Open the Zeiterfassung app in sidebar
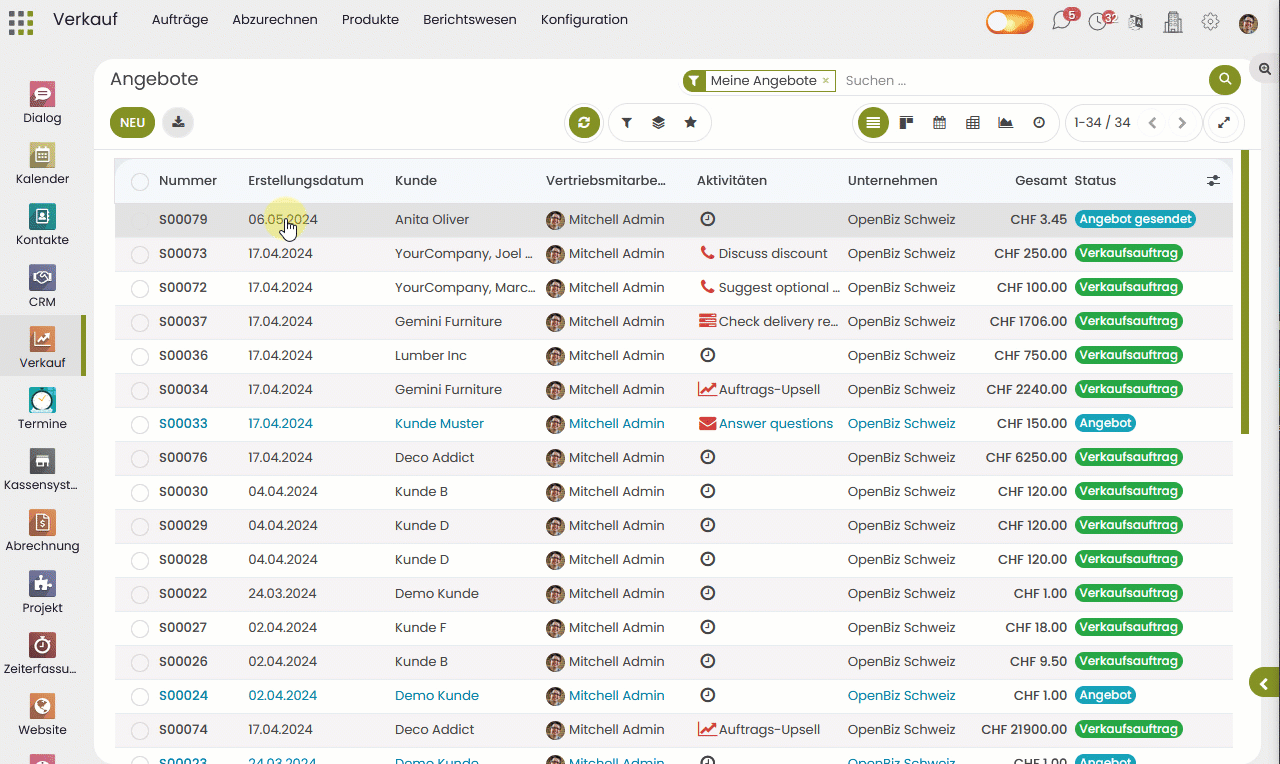 [x=41, y=652]
